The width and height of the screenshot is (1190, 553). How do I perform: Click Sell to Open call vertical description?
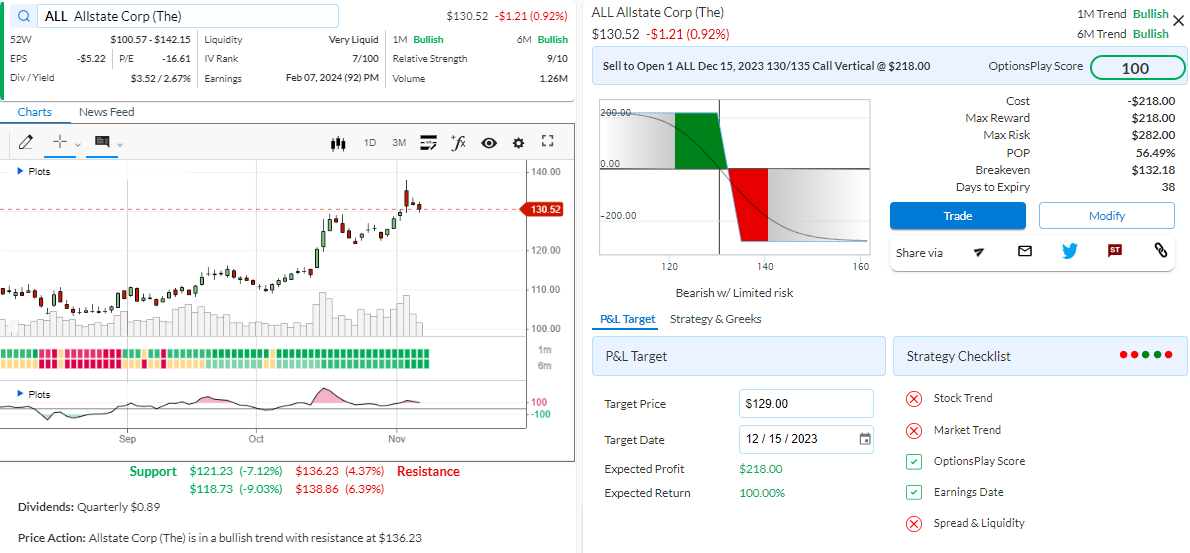(767, 66)
